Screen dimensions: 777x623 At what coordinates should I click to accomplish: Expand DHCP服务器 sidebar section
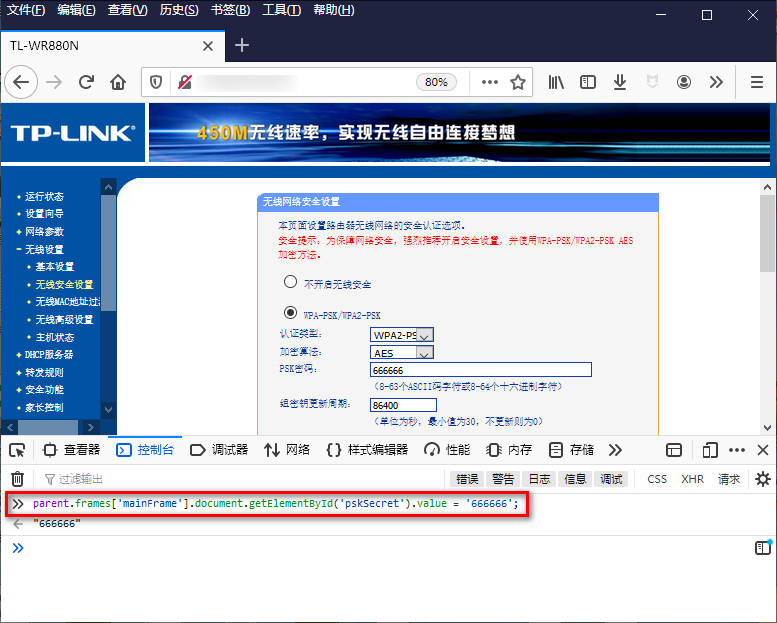click(x=49, y=354)
